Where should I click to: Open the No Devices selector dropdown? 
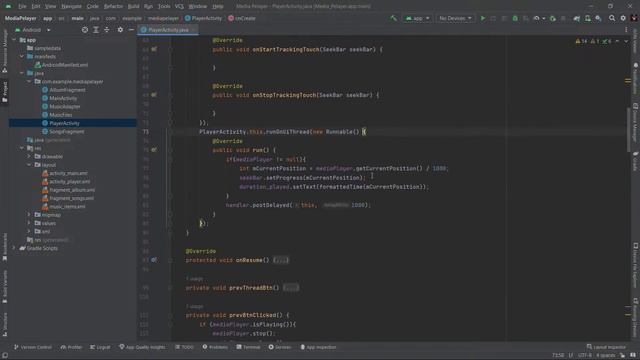click(x=455, y=18)
